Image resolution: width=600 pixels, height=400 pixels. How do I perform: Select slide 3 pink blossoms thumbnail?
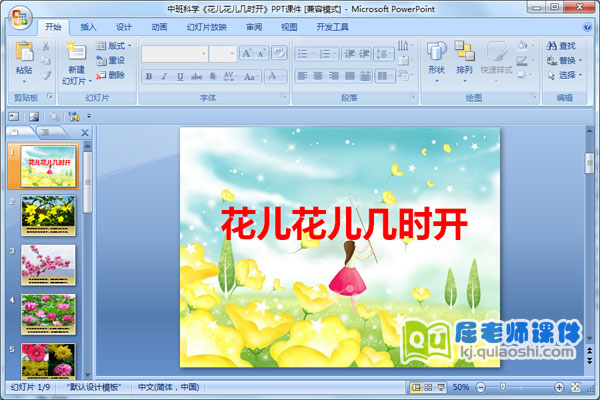[48, 265]
